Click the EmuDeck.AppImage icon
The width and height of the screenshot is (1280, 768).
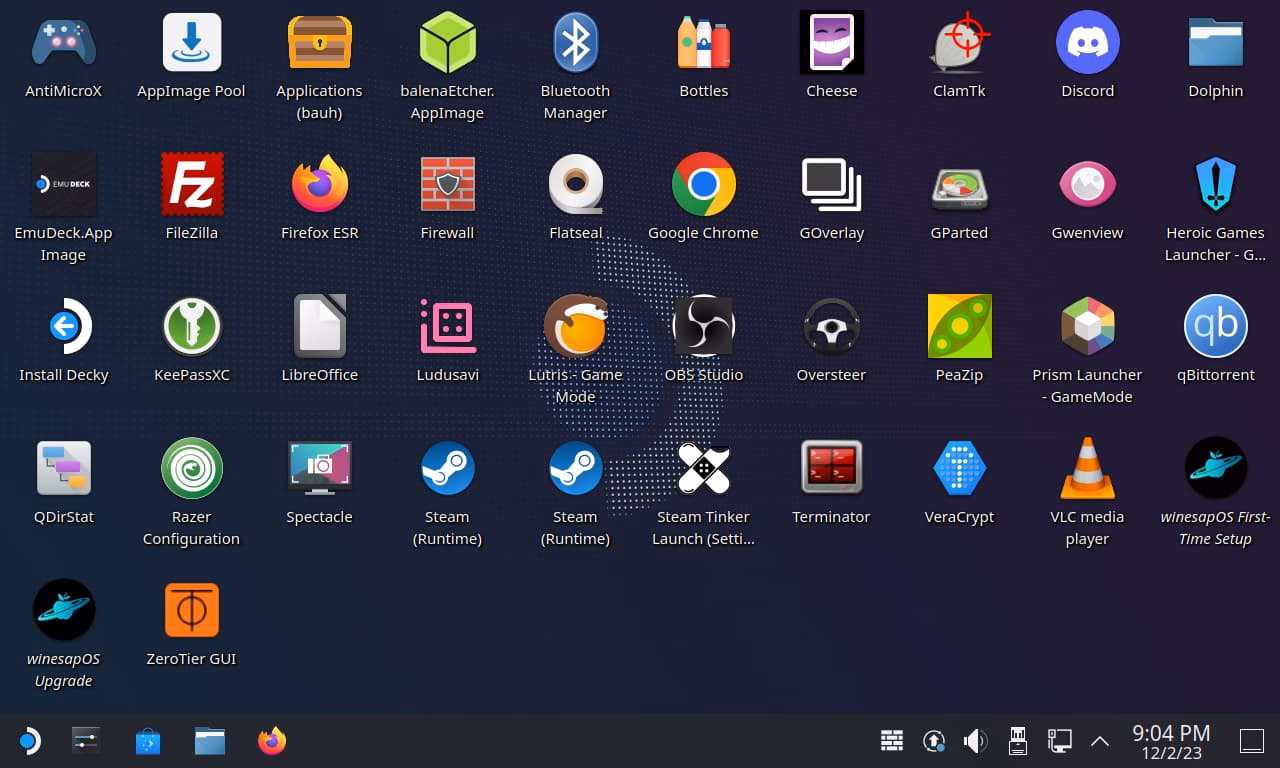pyautogui.click(x=63, y=184)
